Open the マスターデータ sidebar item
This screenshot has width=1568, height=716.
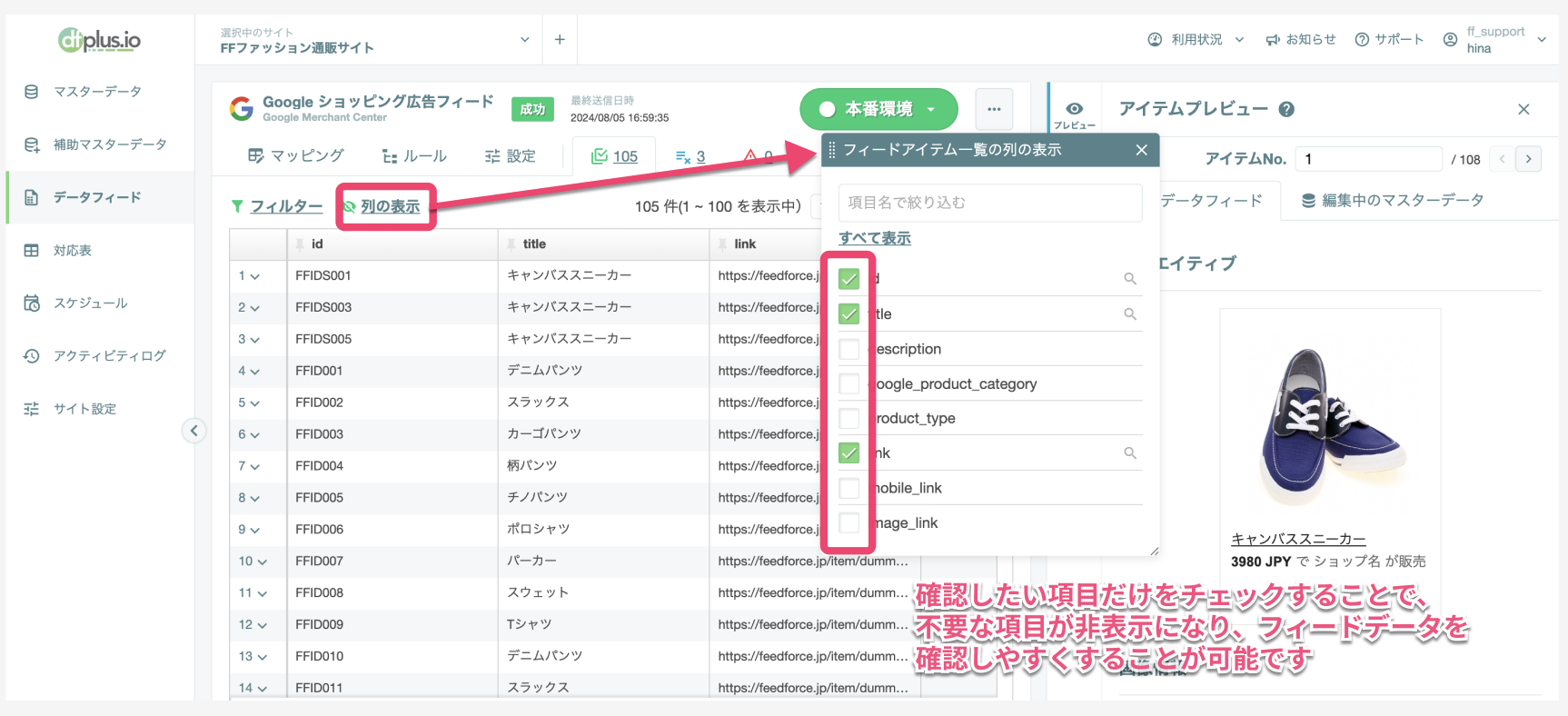[x=96, y=92]
